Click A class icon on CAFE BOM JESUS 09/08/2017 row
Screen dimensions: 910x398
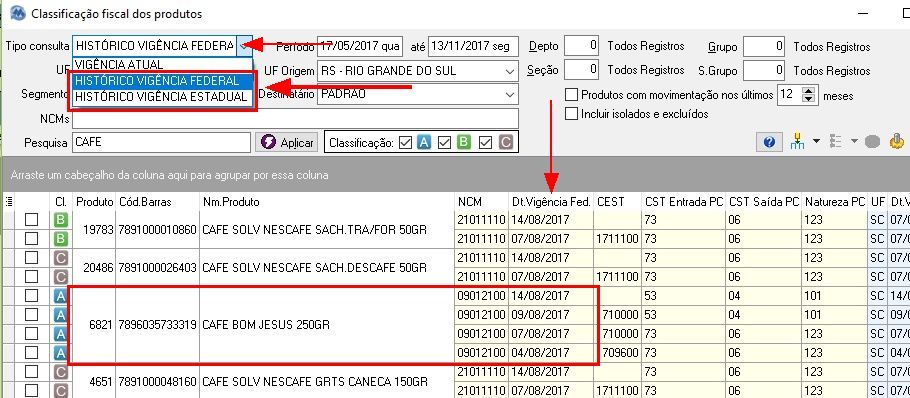[61, 315]
